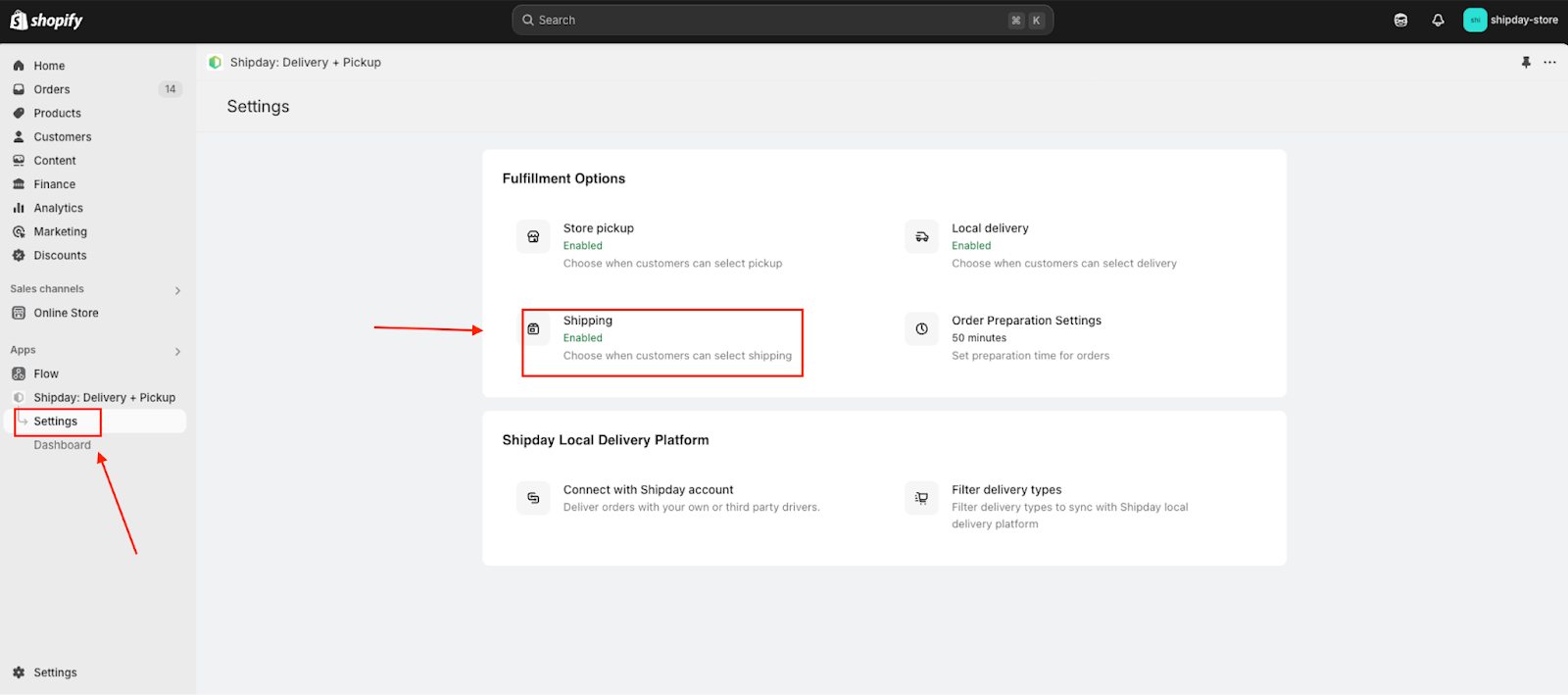This screenshot has height=695, width=1568.
Task: Click the Marketing target icon
Action: click(19, 231)
